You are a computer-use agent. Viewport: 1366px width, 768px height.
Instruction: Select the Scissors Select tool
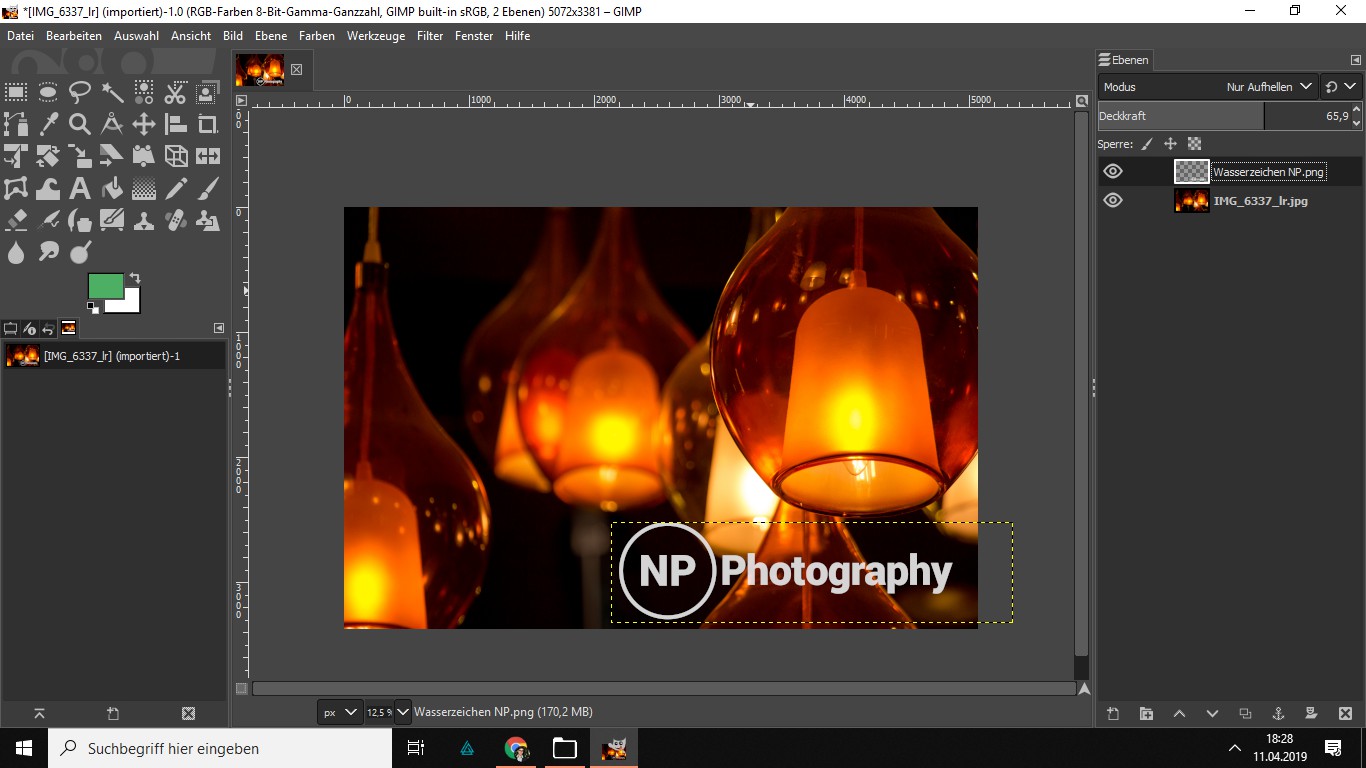(x=176, y=93)
